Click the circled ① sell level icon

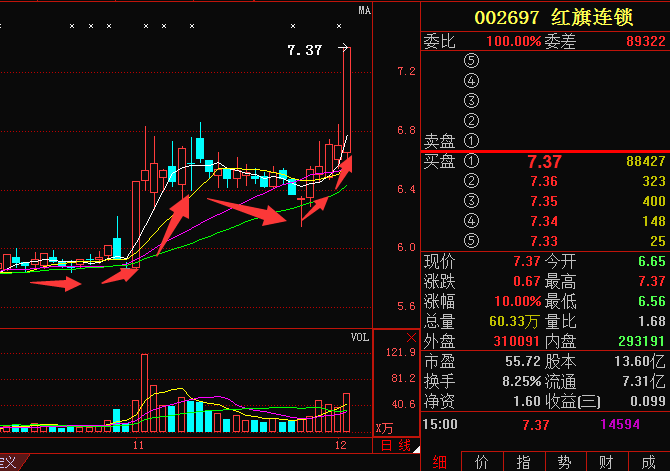pyautogui.click(x=473, y=141)
